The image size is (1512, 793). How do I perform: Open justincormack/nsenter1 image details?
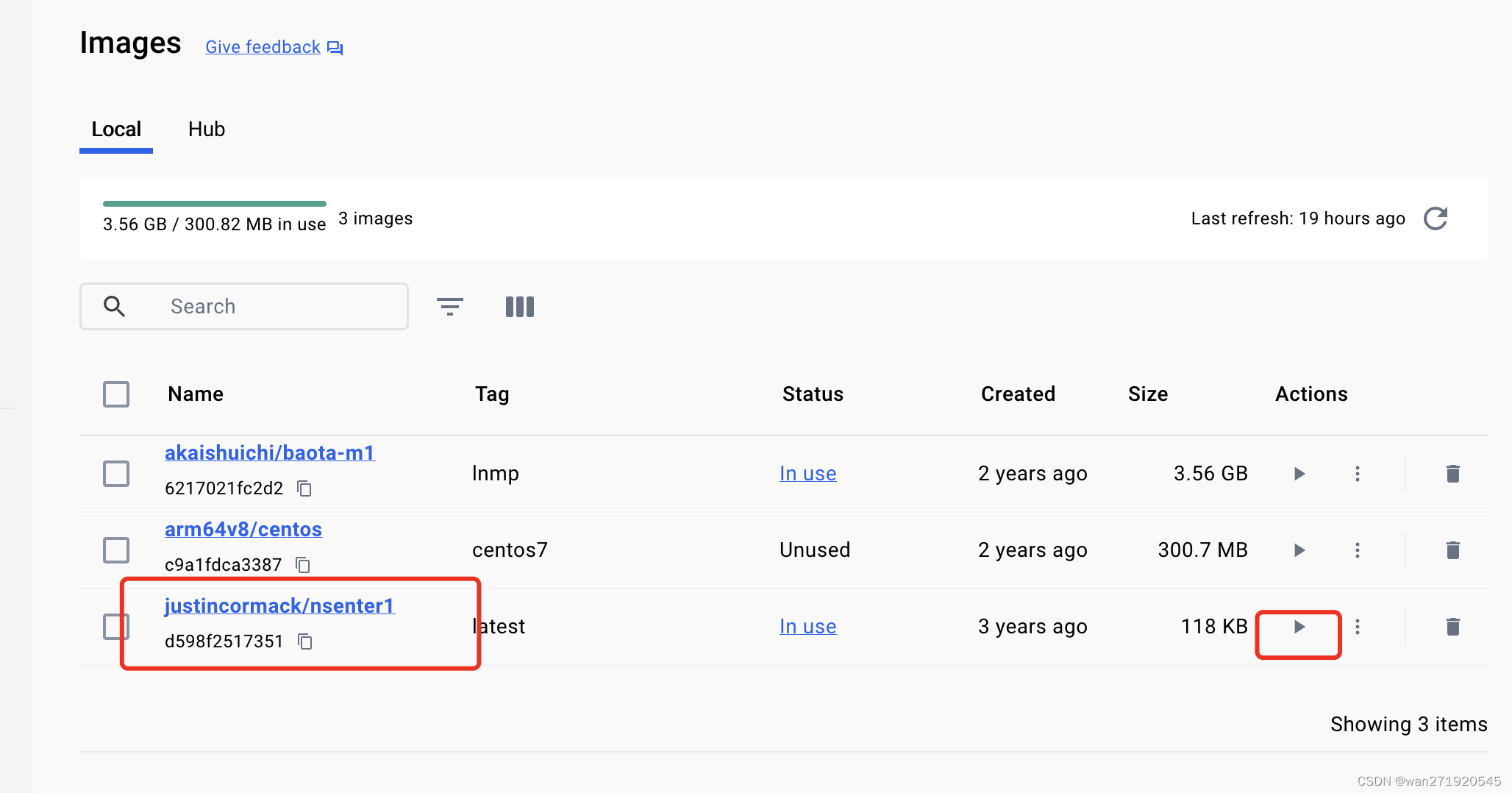pos(279,606)
